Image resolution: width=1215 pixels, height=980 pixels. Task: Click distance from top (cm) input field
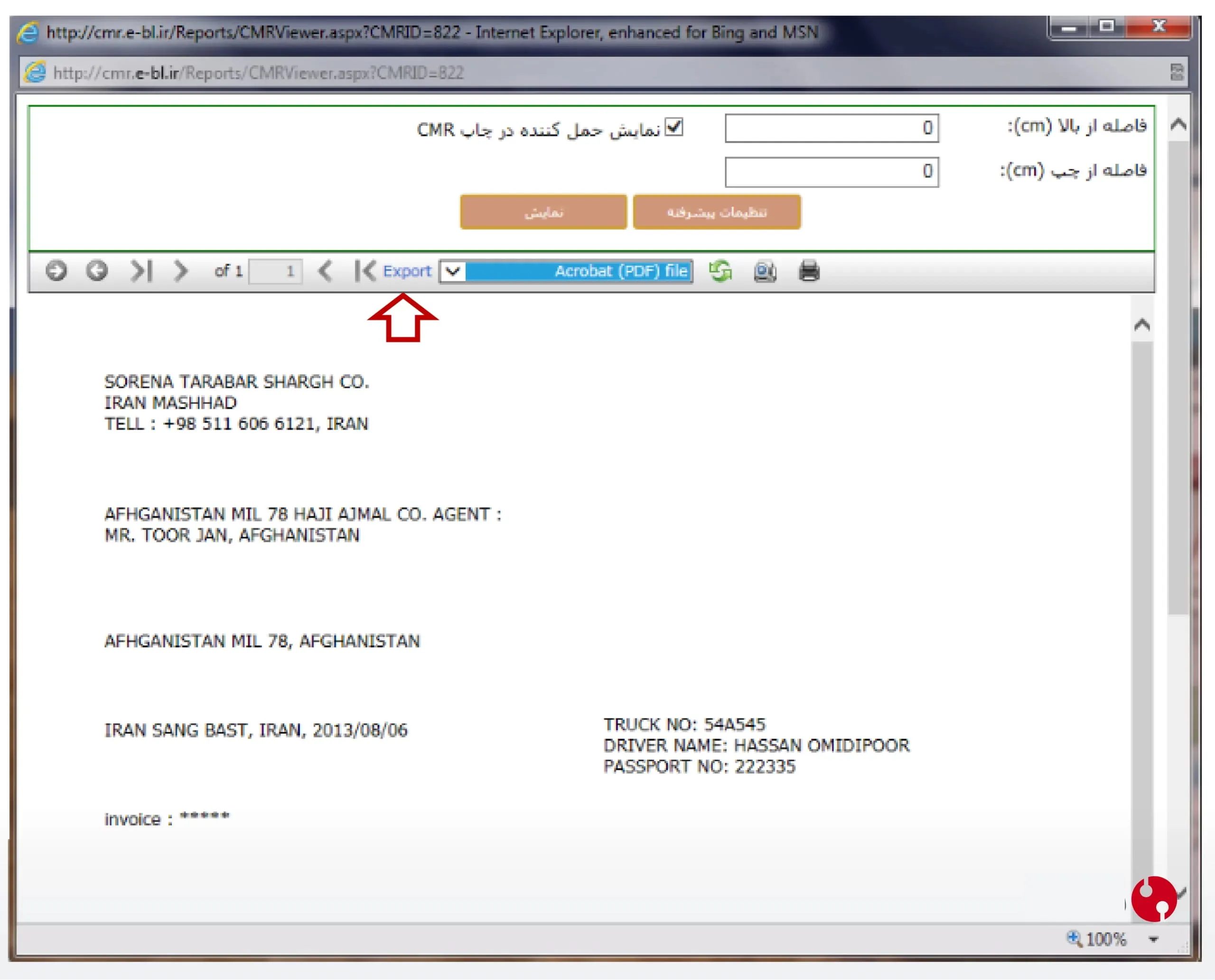coord(832,128)
